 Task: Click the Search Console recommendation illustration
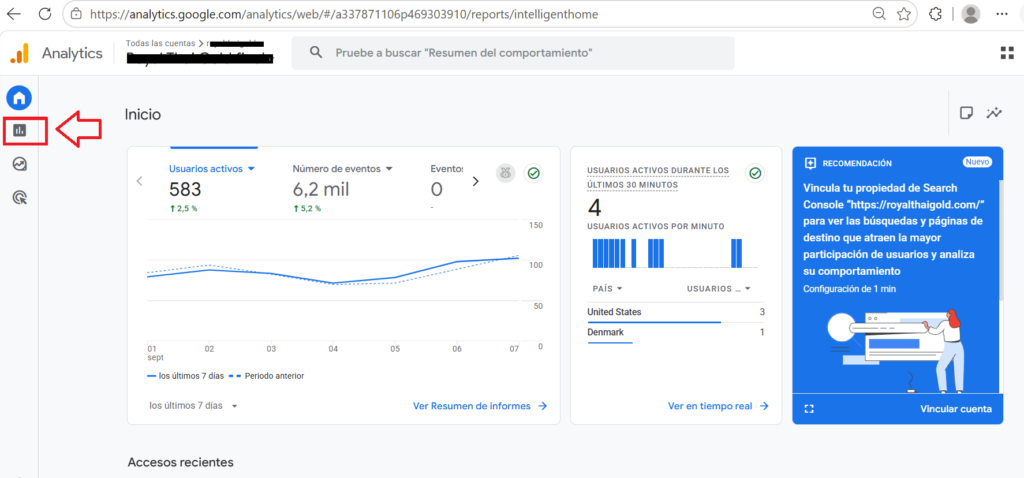(898, 349)
